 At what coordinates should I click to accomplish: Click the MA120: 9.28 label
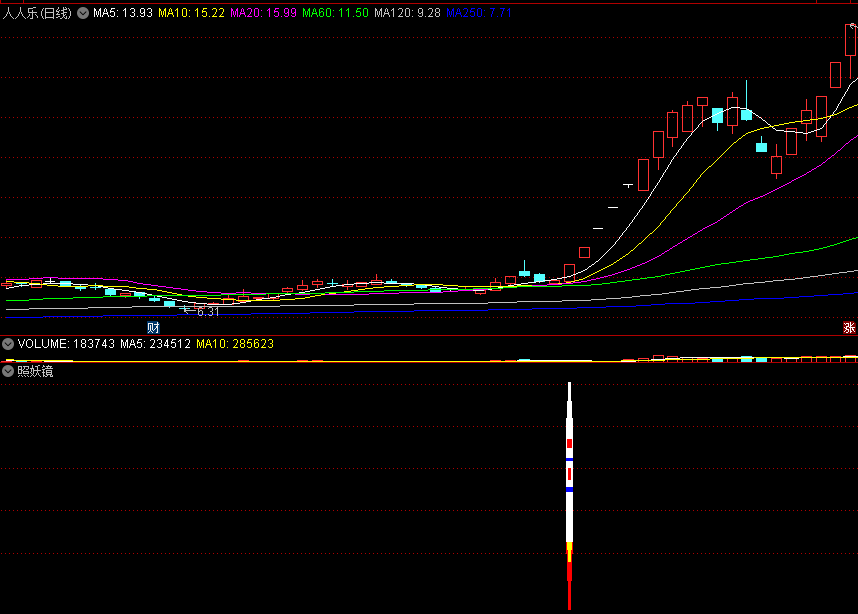tap(407, 13)
